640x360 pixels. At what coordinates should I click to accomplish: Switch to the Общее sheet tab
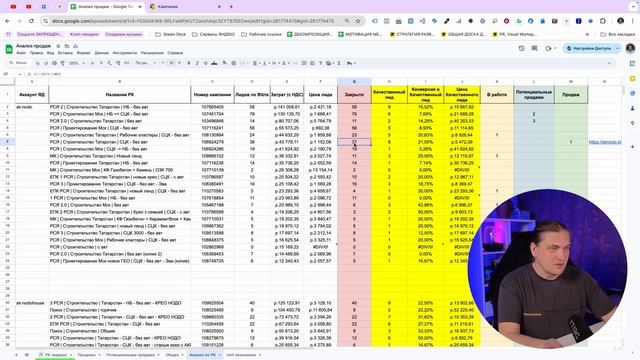[x=172, y=355]
